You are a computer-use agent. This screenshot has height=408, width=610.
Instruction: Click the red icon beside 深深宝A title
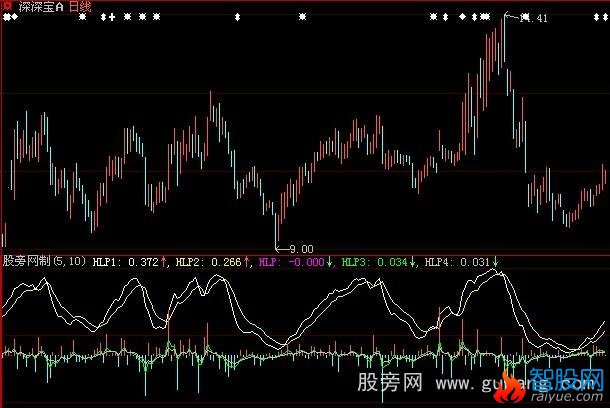pyautogui.click(x=7, y=6)
